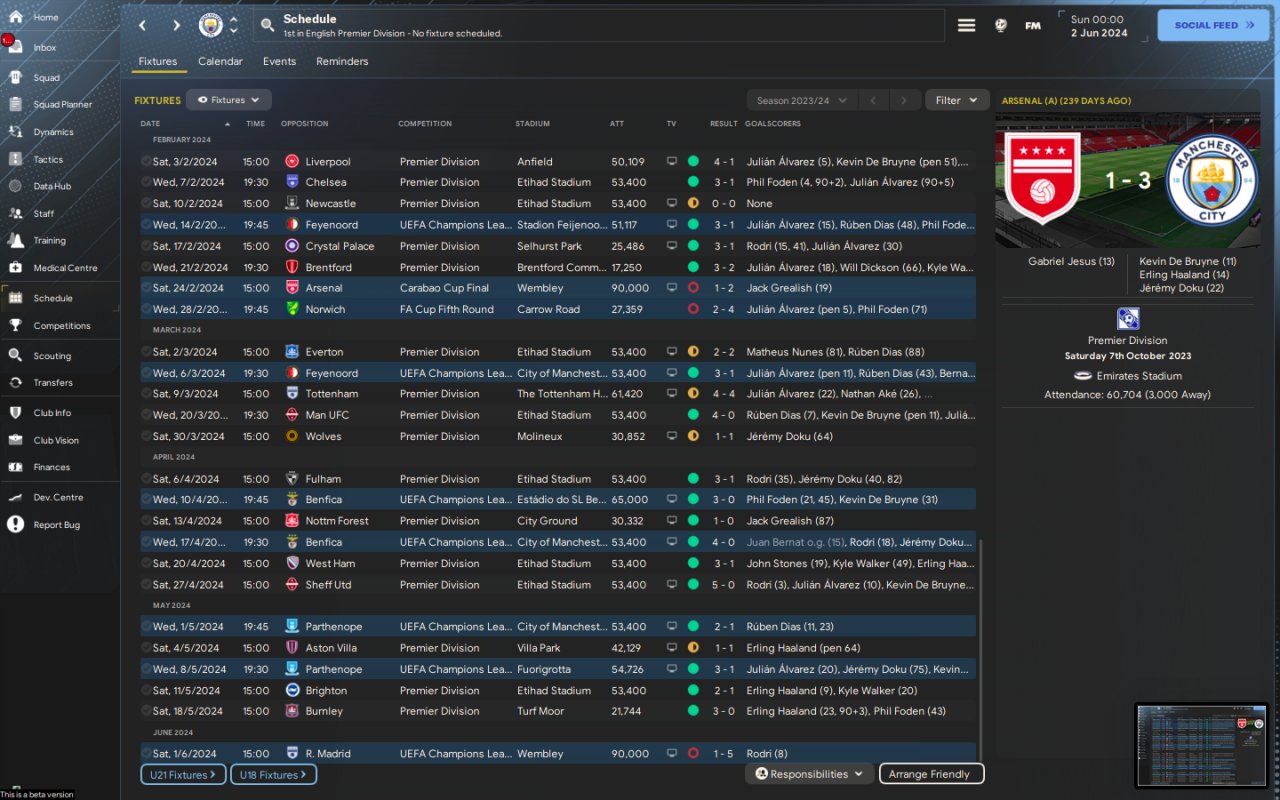The image size is (1280, 800).
Task: Open the FM menu icon
Action: 1033,26
